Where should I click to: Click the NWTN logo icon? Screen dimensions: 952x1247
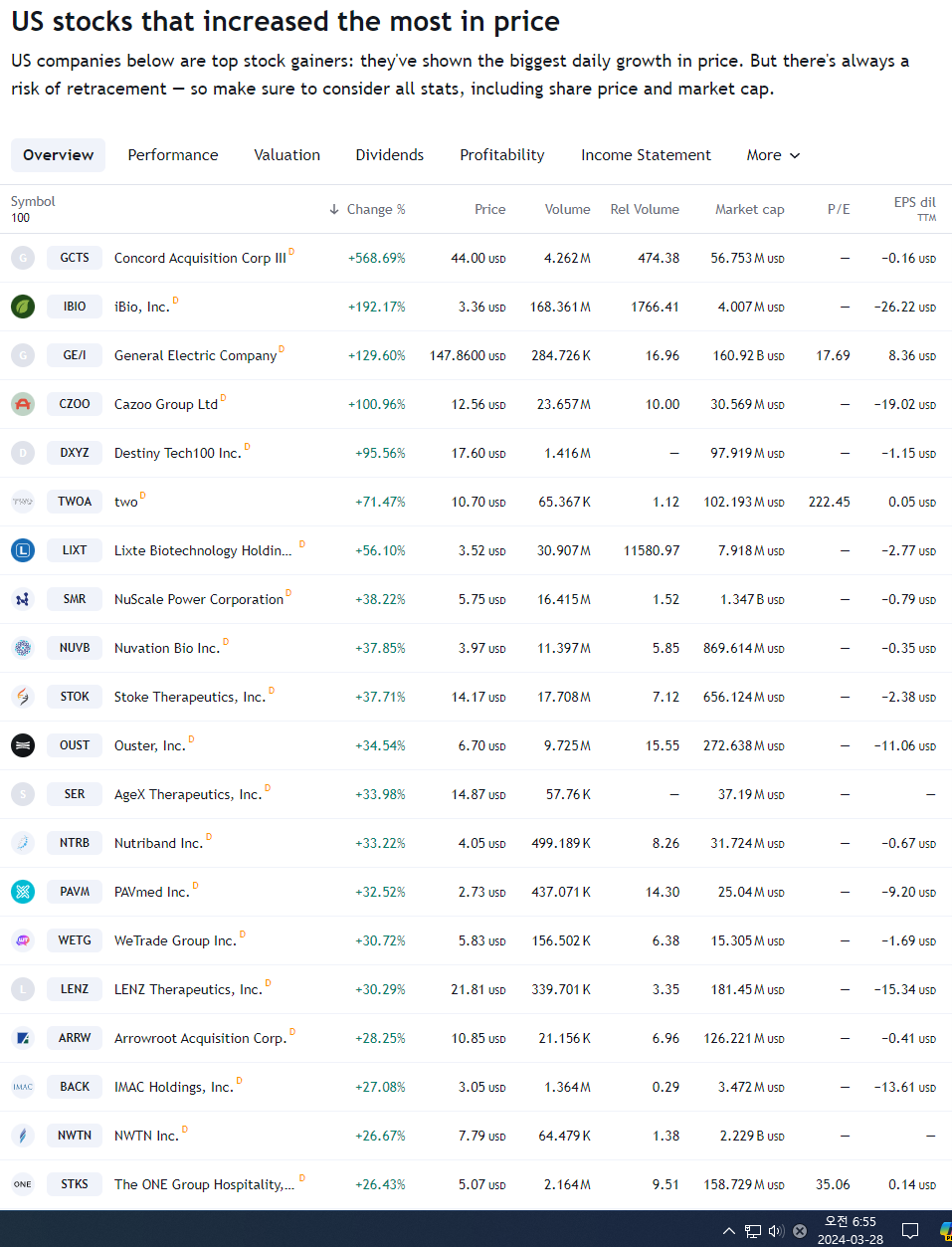[x=23, y=1136]
